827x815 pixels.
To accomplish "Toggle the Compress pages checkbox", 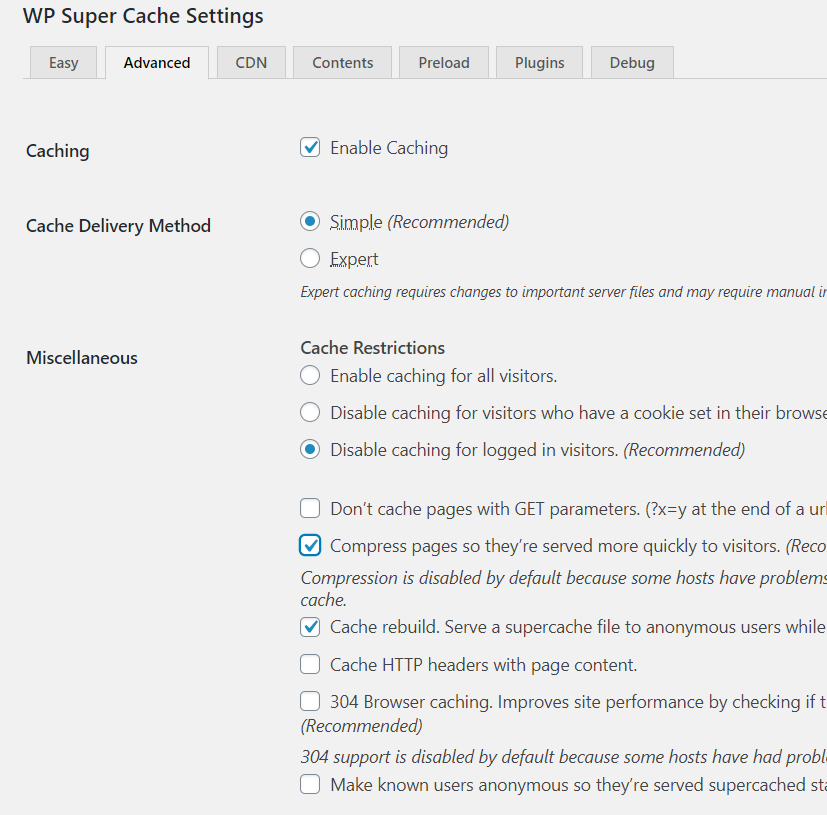I will (310, 545).
